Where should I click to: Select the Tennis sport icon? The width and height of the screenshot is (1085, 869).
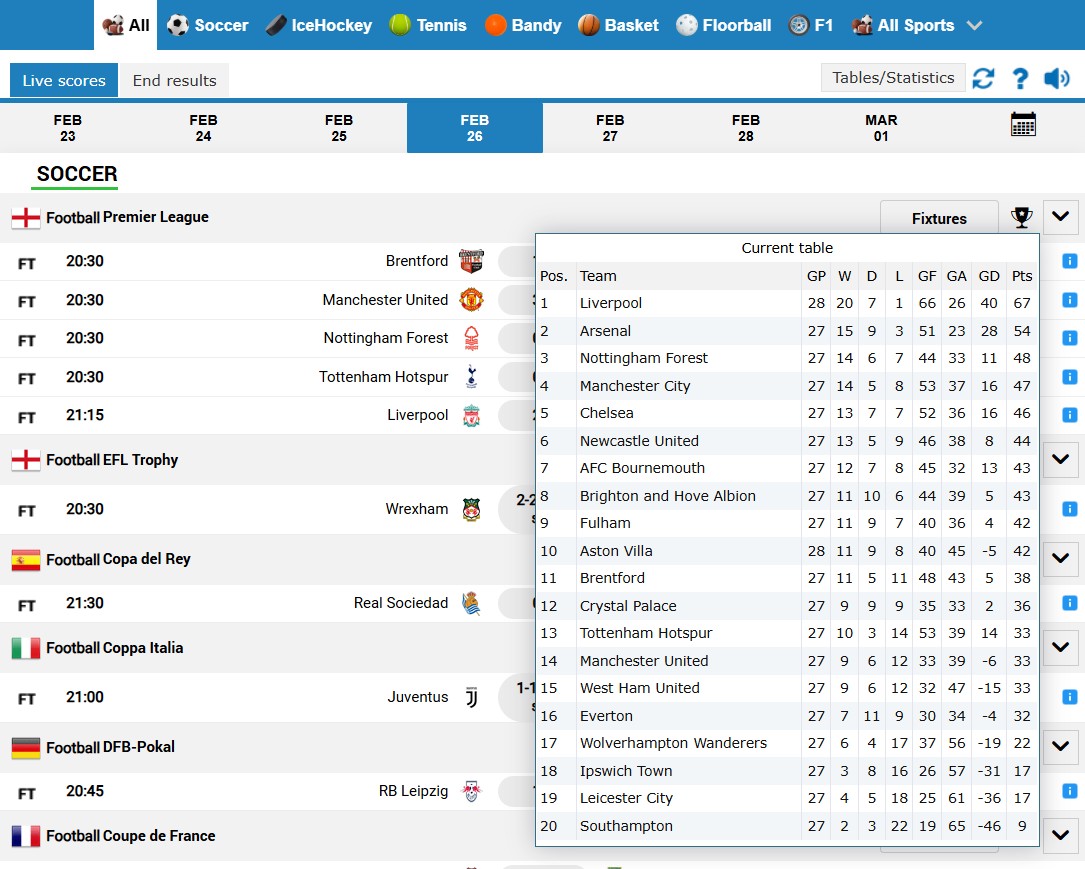[x=398, y=25]
